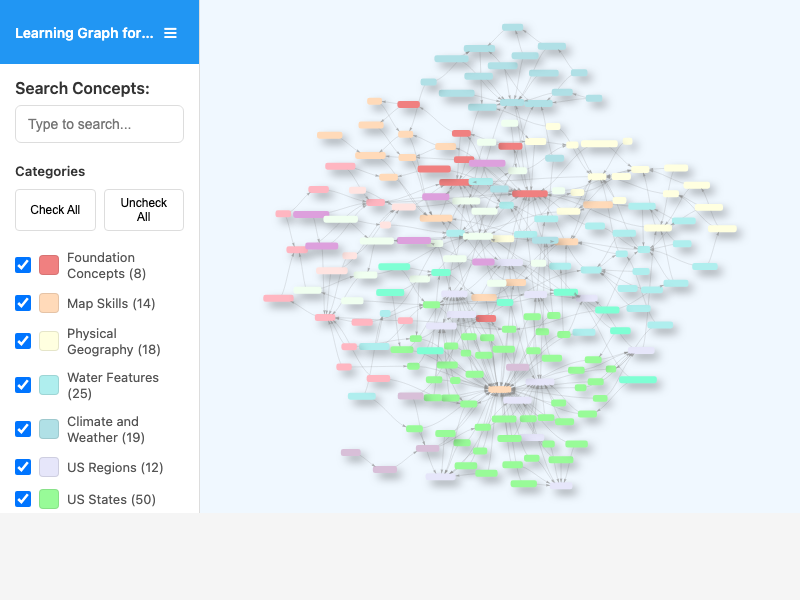Image resolution: width=800 pixels, height=600 pixels.
Task: Uncheck the Climate and Weather category
Action: [23, 428]
